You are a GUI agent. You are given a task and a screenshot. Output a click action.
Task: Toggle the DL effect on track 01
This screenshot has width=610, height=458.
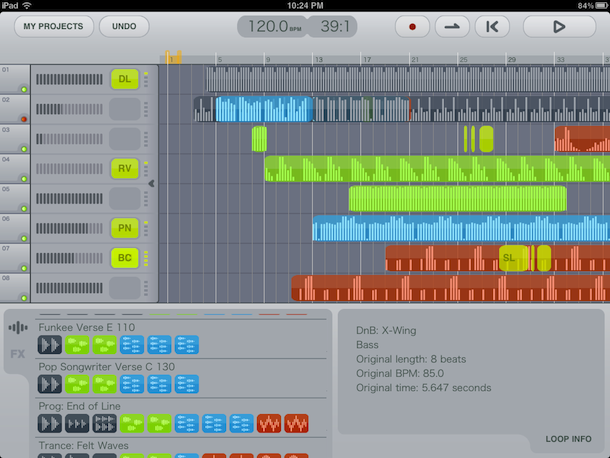pyautogui.click(x=124, y=78)
